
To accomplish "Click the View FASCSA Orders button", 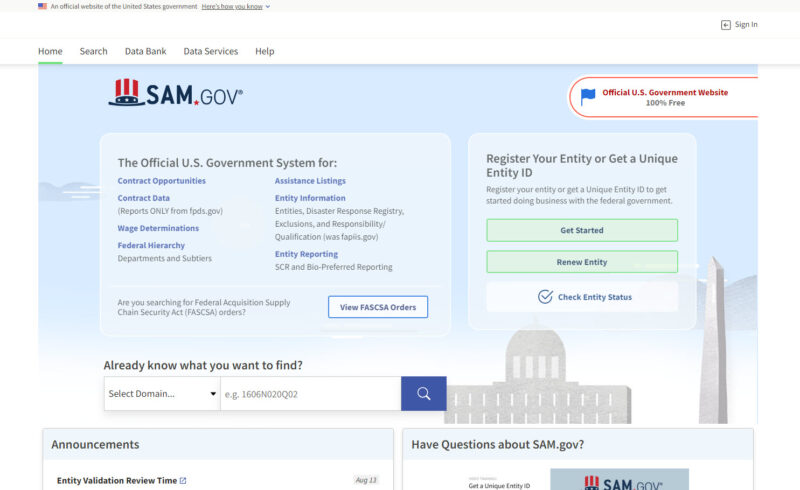I will click(378, 307).
